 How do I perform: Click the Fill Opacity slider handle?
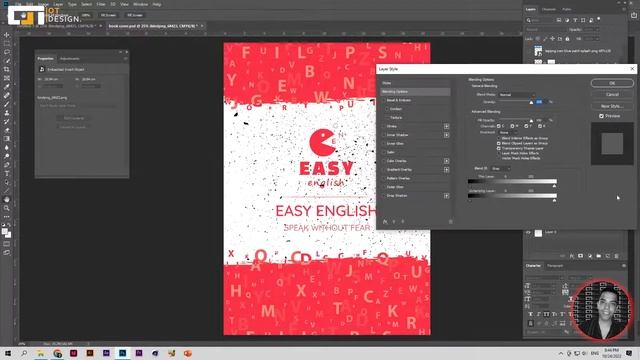coord(531,121)
